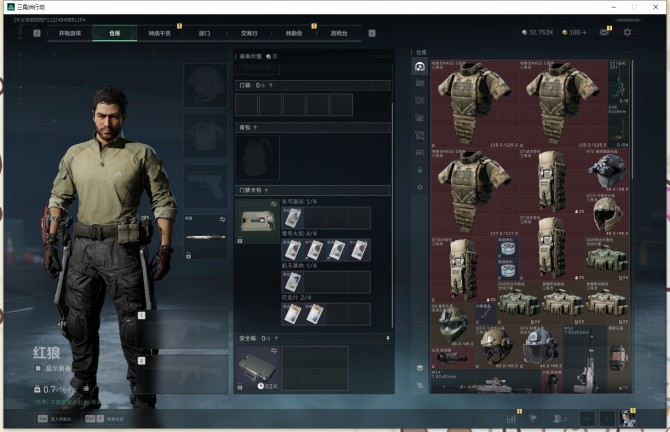This screenshot has height=432, width=670.
Task: Open the settings gear icon
Action: click(627, 32)
